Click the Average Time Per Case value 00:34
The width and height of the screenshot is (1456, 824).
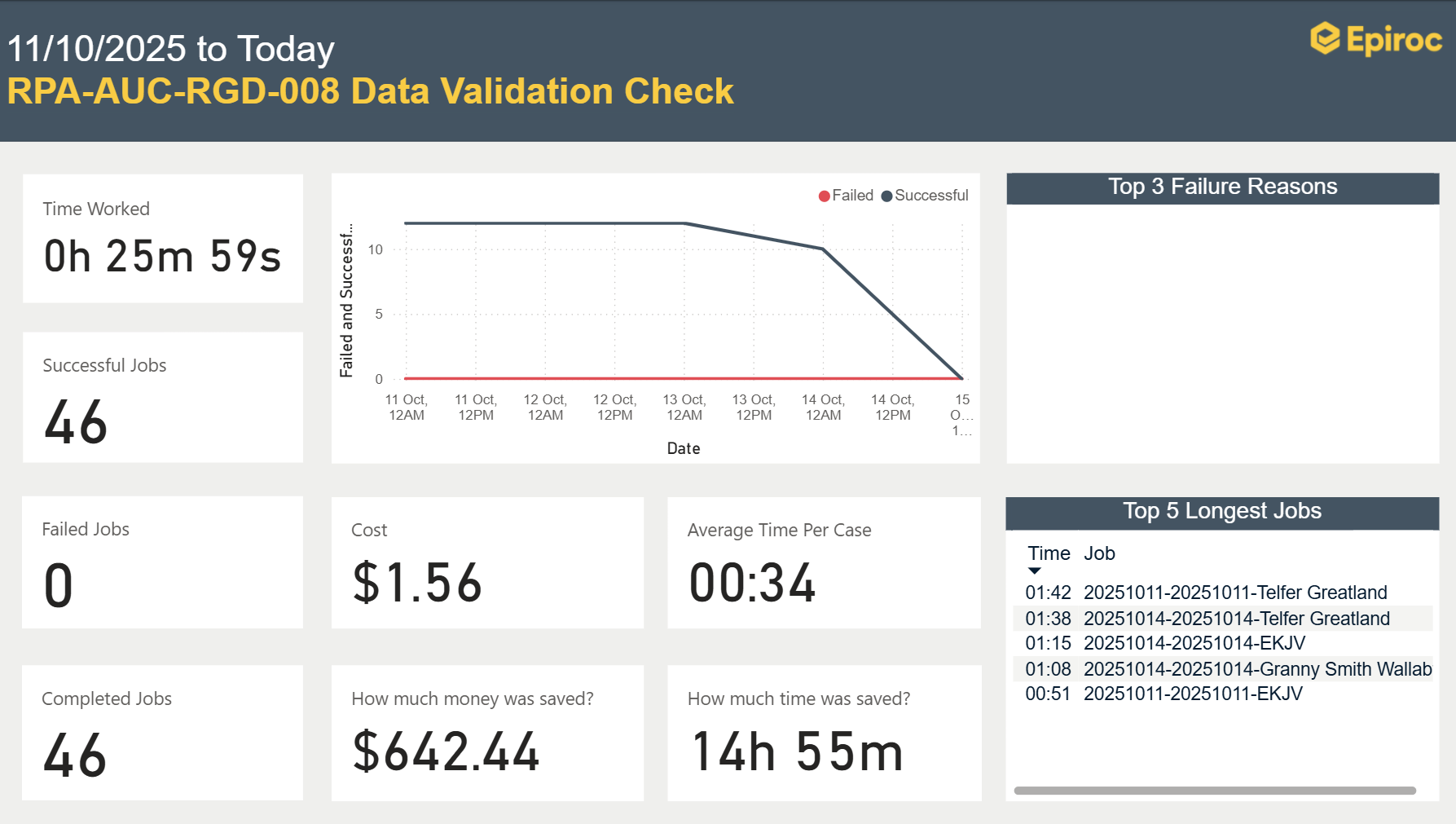(x=751, y=582)
